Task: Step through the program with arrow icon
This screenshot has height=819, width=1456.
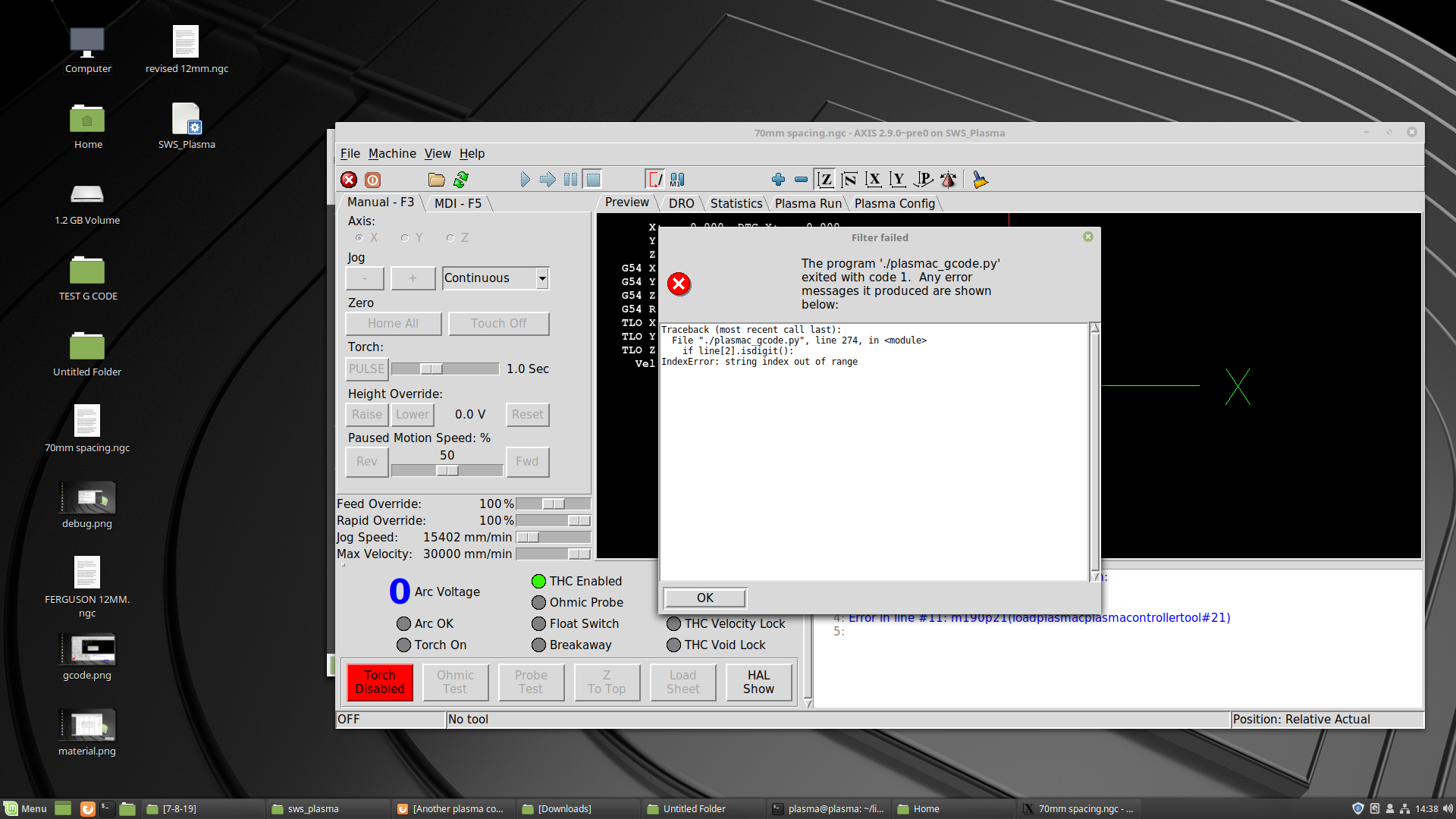Action: coord(548,180)
